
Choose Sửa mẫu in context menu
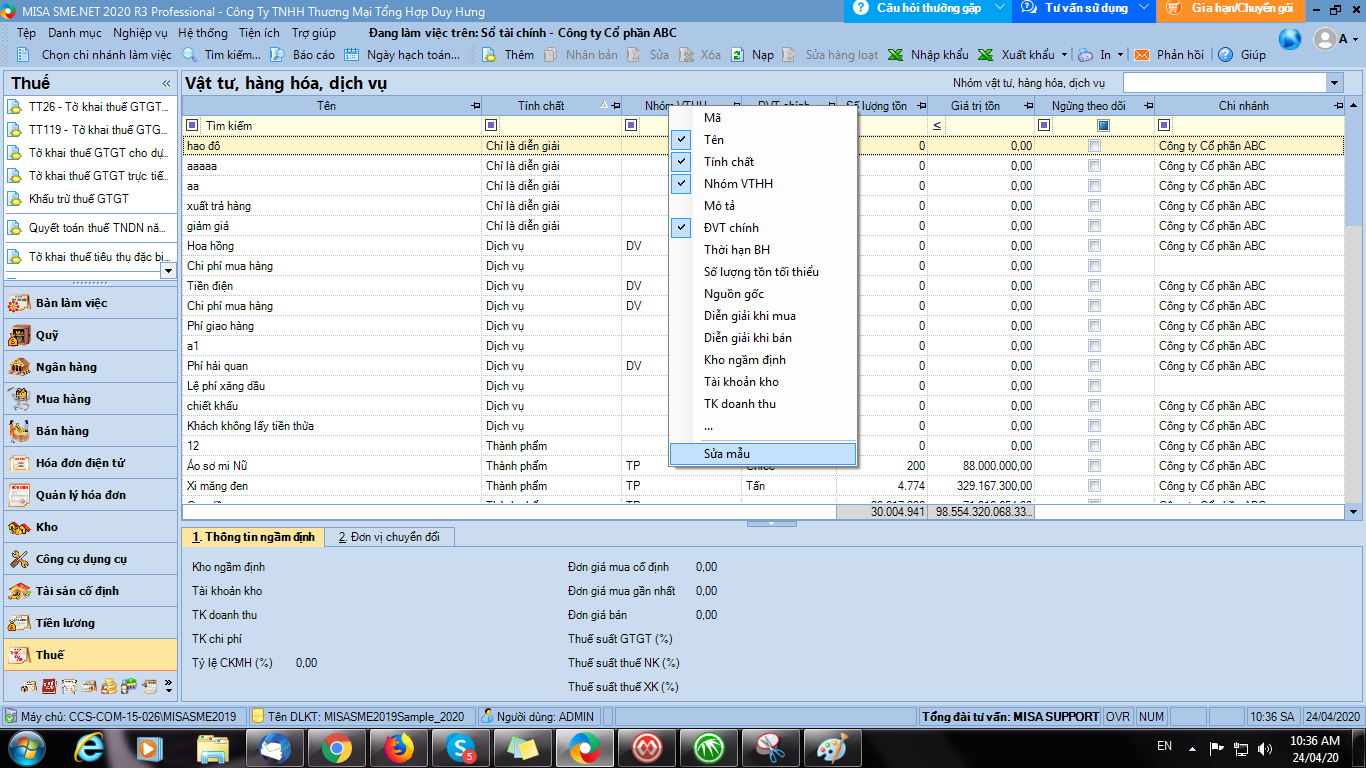click(x=763, y=454)
